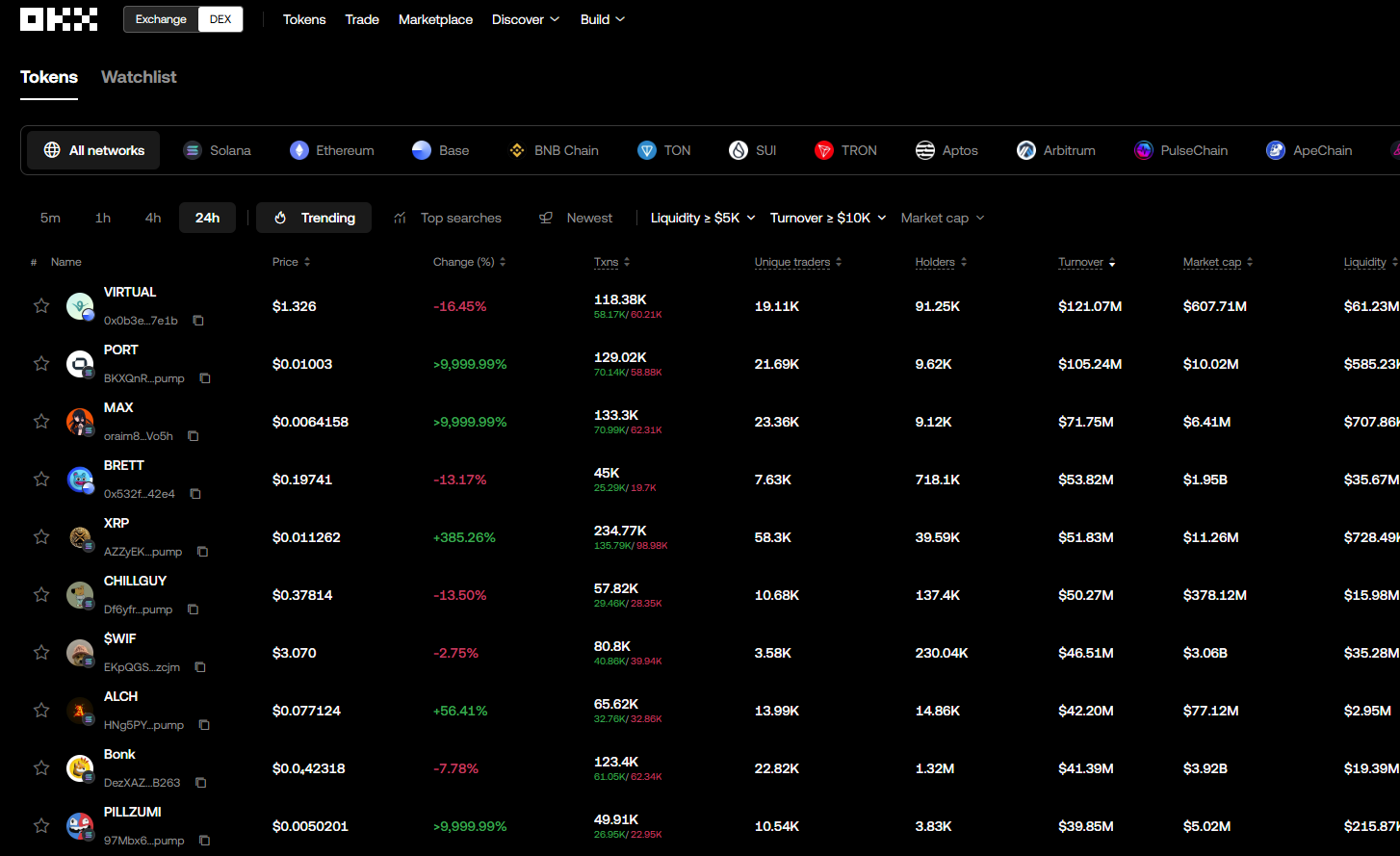Open the Trade nav link
1400x856 pixels.
(x=362, y=19)
